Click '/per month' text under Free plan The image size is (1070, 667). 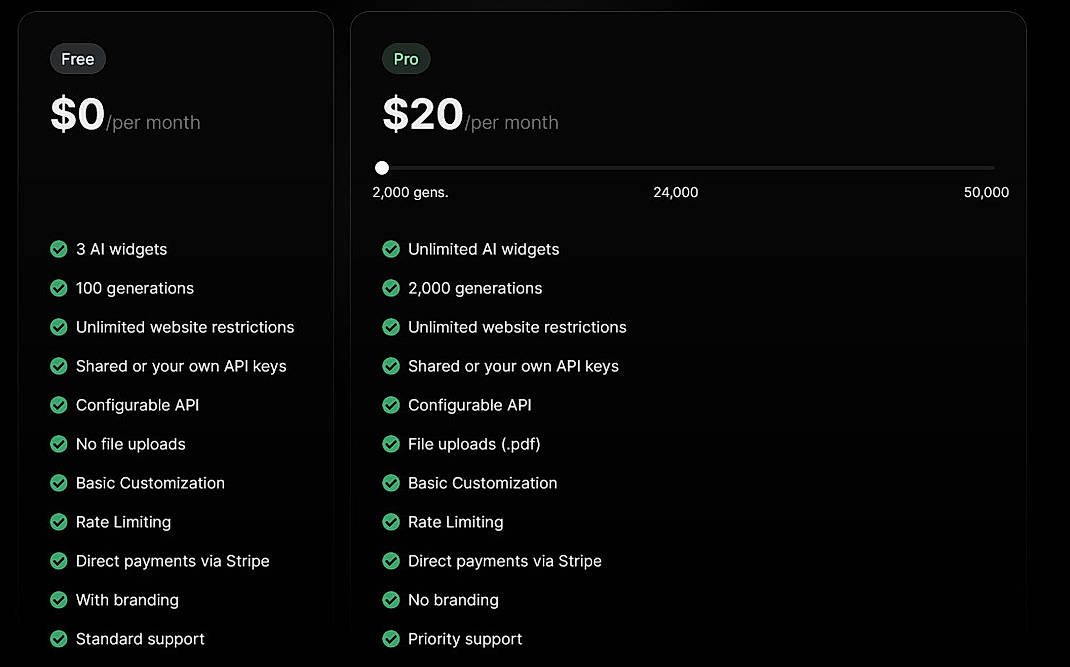(154, 123)
